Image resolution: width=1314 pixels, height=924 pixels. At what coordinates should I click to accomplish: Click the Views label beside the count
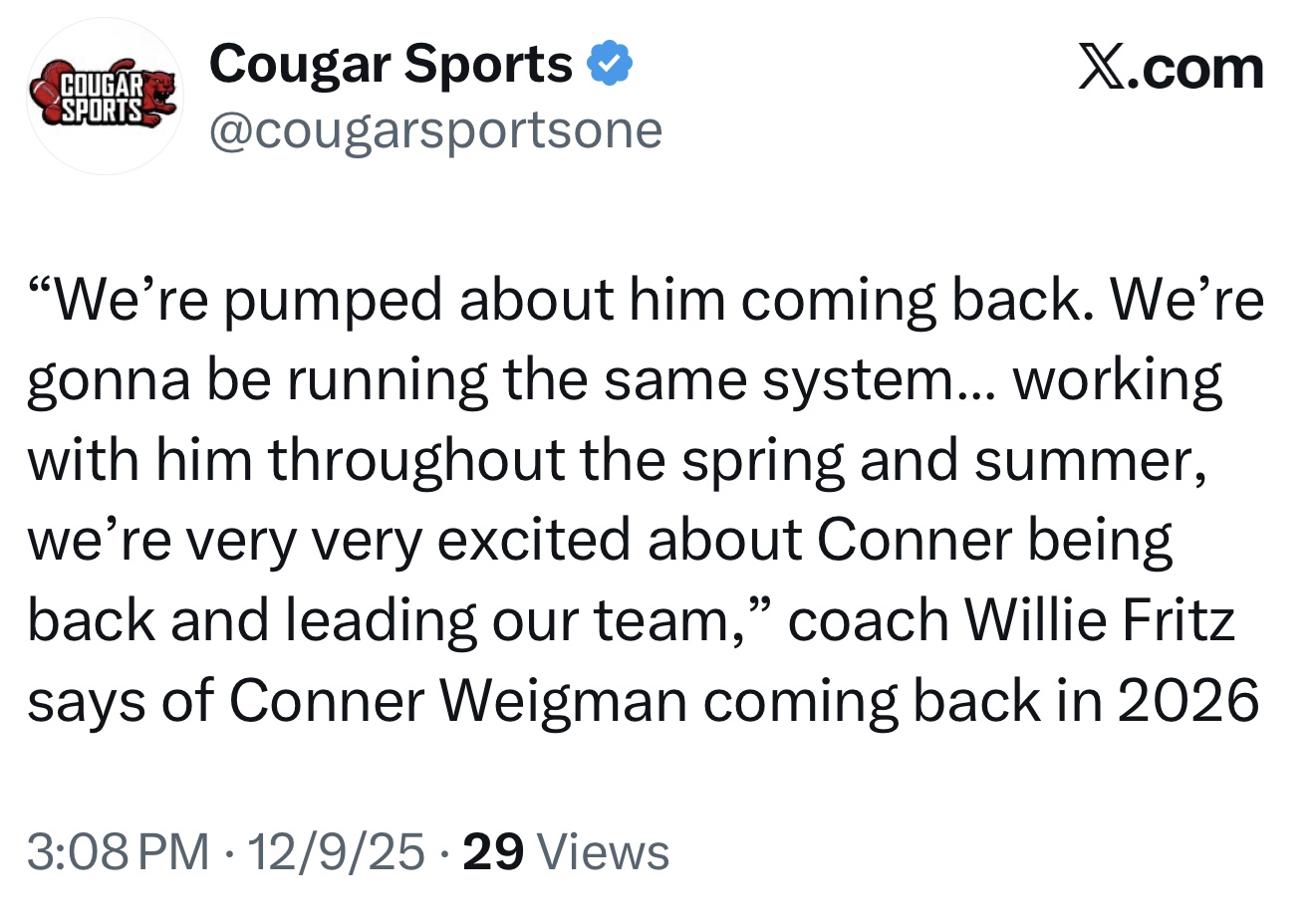(603, 852)
